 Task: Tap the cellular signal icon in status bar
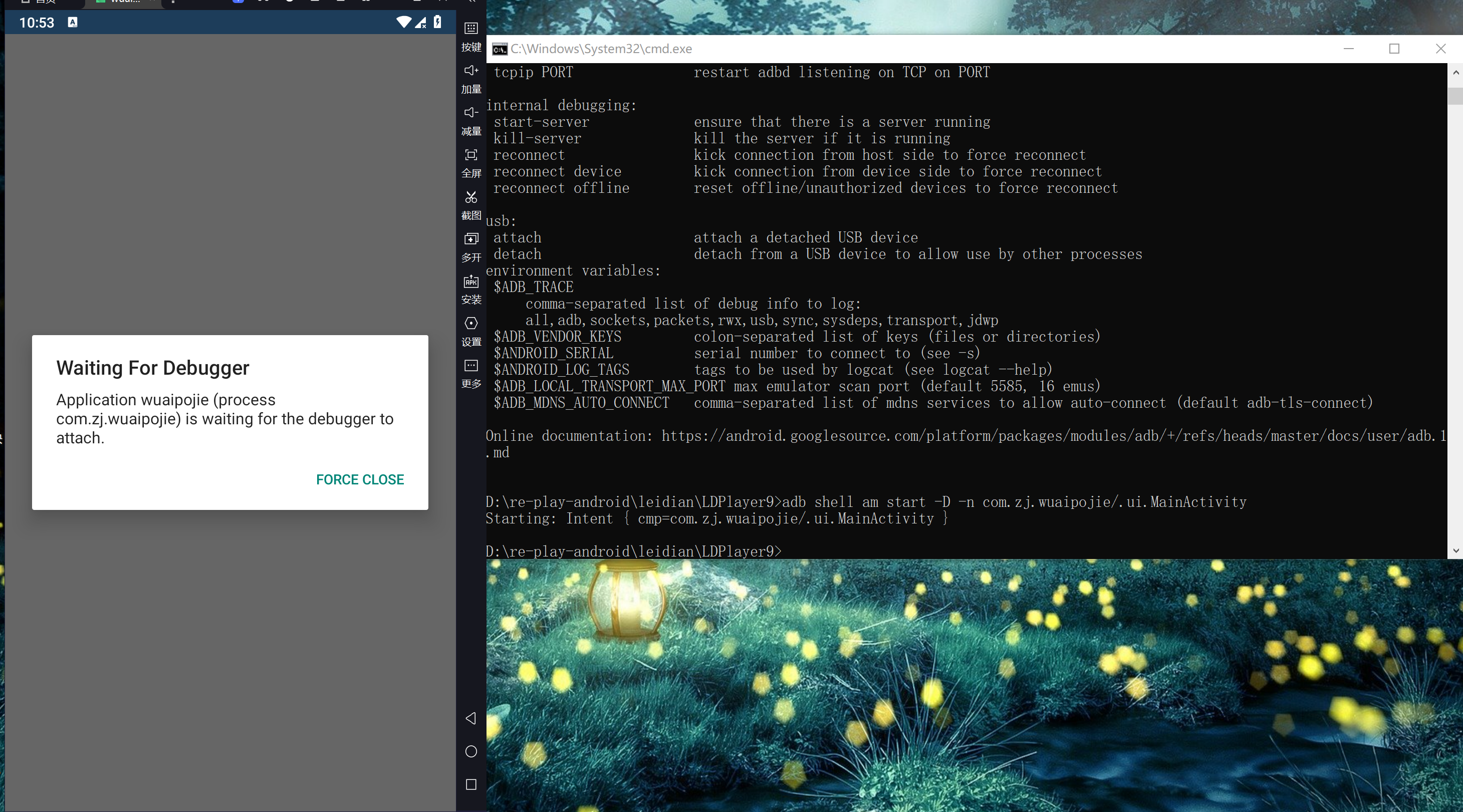pyautogui.click(x=421, y=23)
